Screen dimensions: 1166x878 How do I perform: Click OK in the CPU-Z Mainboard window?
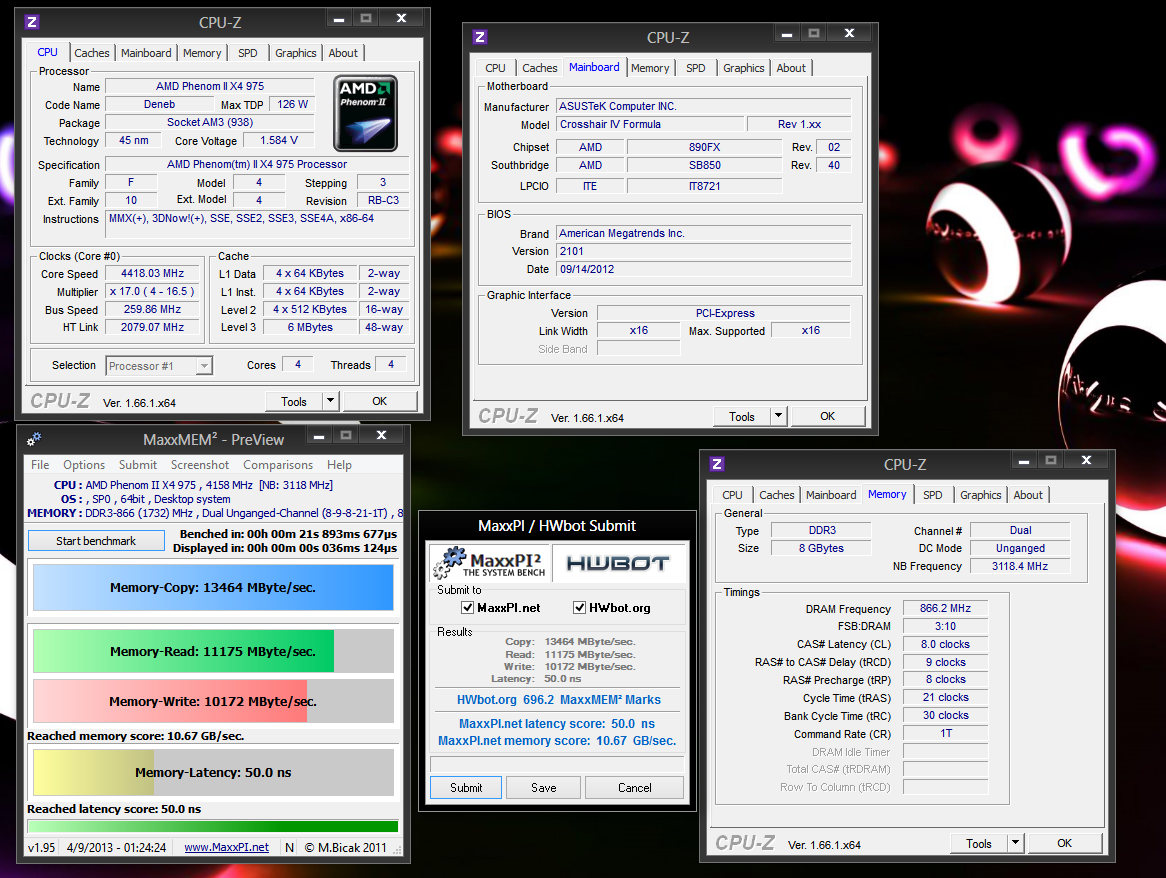click(827, 416)
